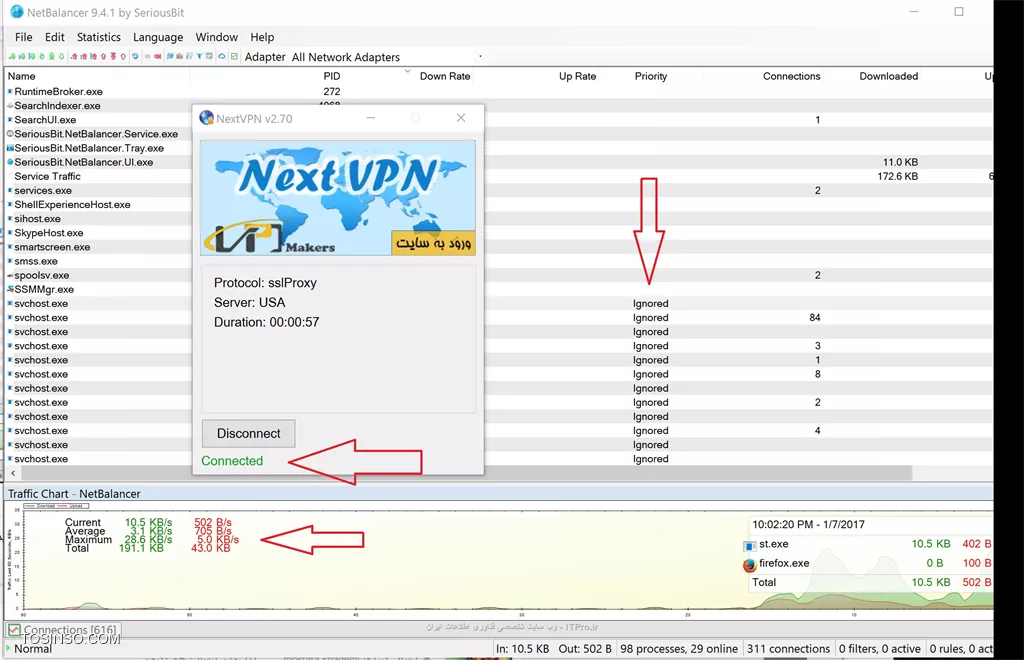Viewport: 1024px width, 660px height.
Task: Click NextVPN globe icon in its title bar
Action: [x=206, y=118]
